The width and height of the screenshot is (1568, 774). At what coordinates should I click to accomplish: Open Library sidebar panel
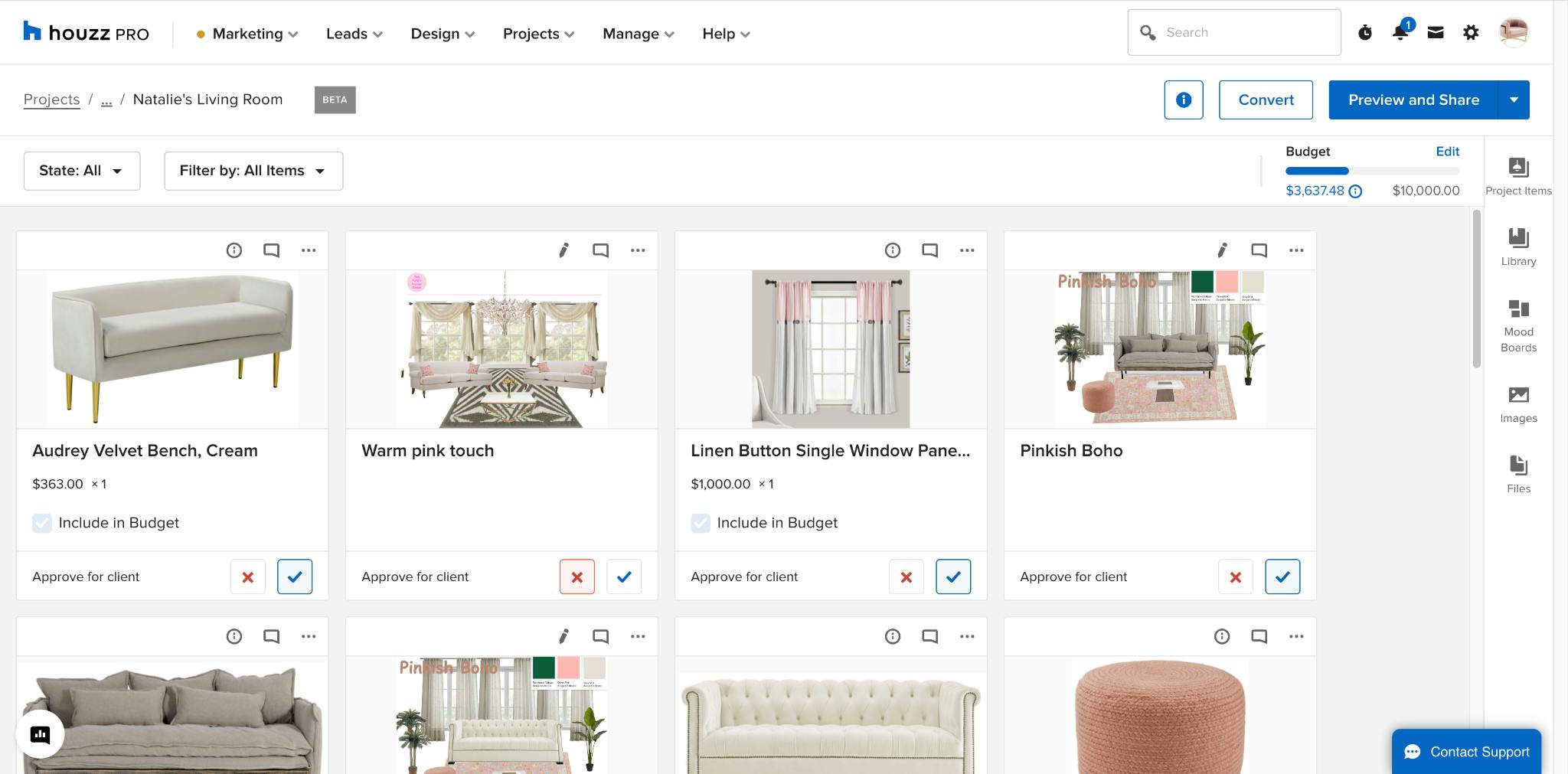click(1518, 247)
